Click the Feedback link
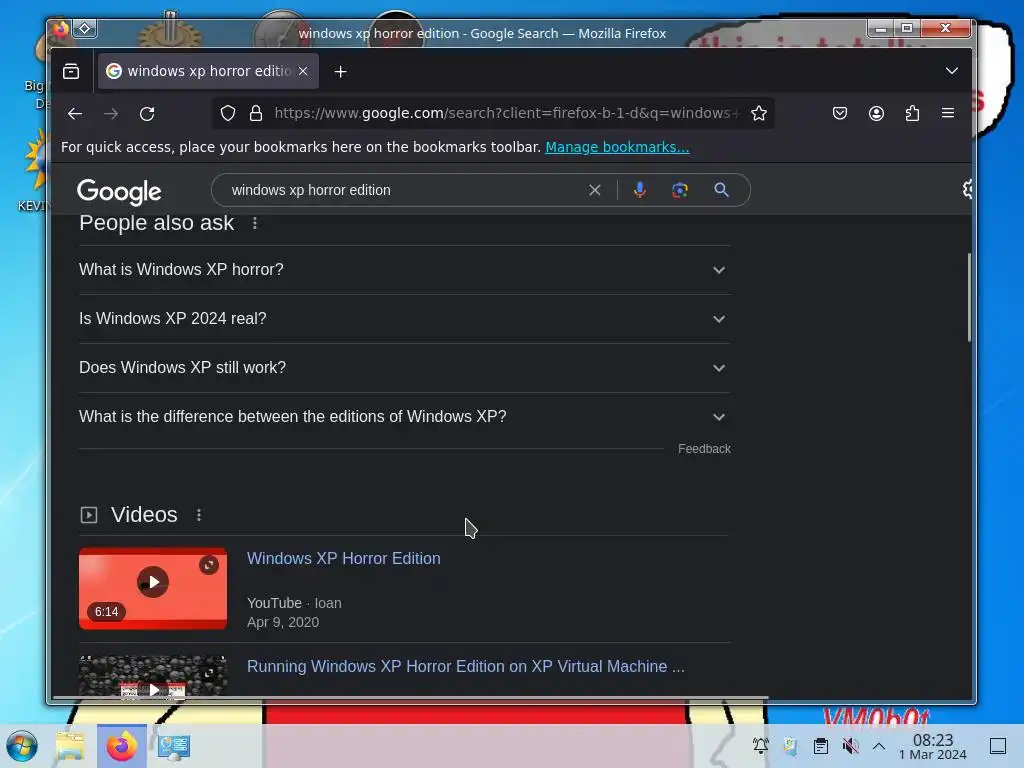1024x768 pixels. [x=704, y=449]
